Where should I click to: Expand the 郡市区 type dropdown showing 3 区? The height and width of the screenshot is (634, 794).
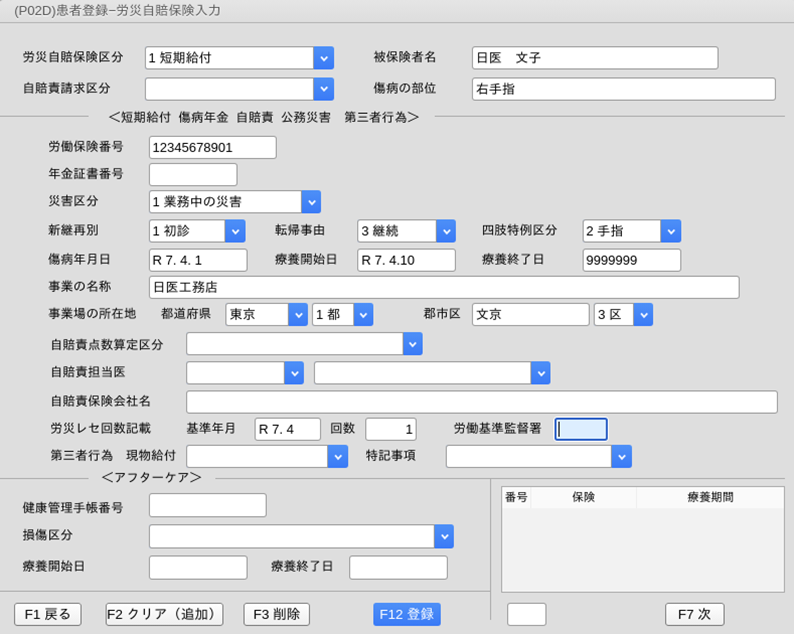point(643,314)
